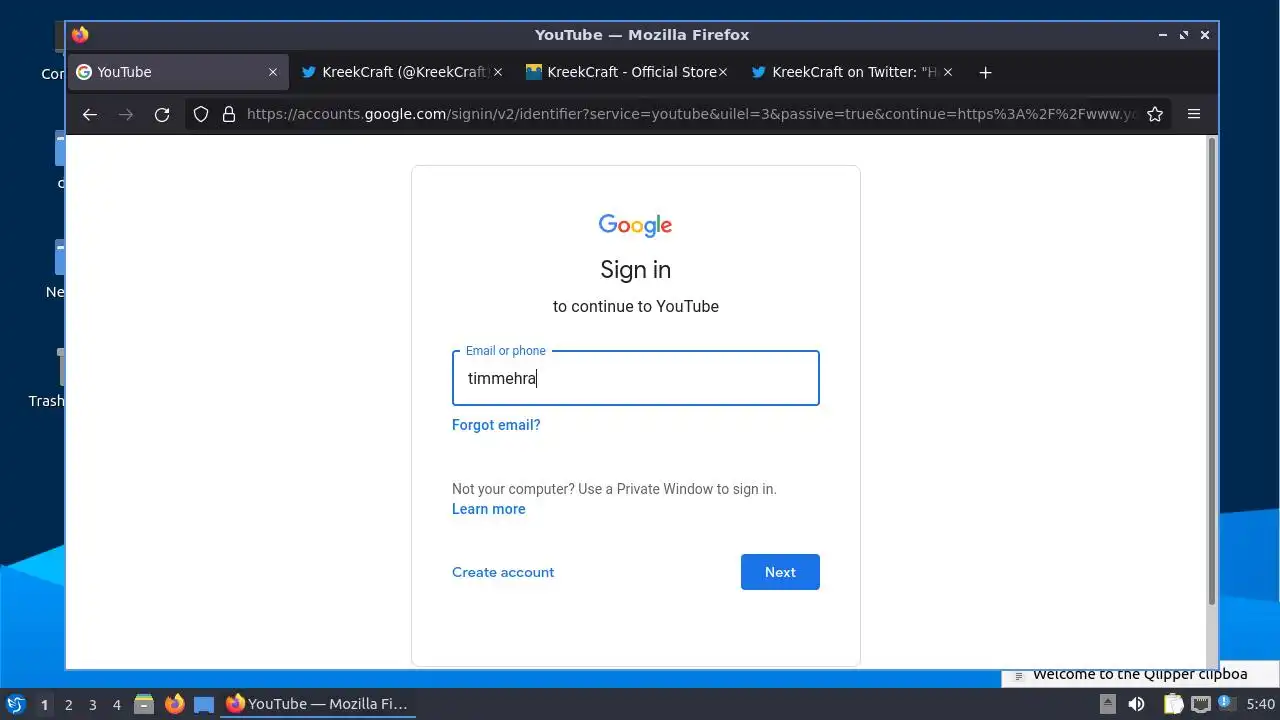Click the Email or phone field
Image resolution: width=1280 pixels, height=720 pixels.
pyautogui.click(x=636, y=378)
